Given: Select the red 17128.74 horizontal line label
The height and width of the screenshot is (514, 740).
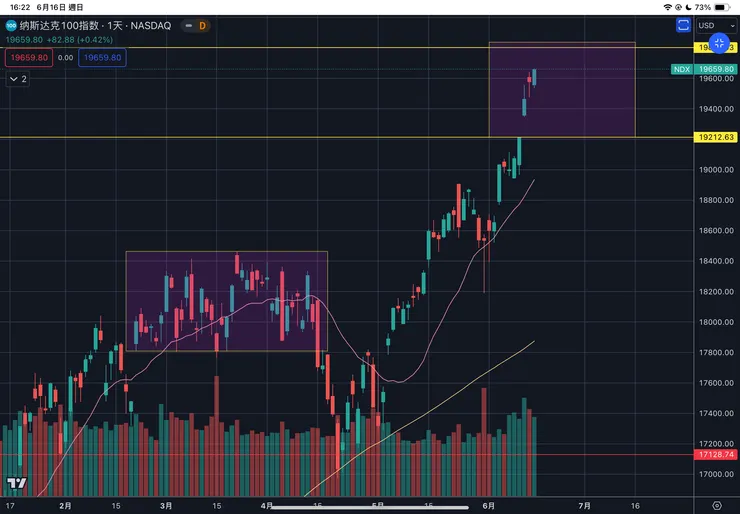Looking at the screenshot, I should click(716, 455).
